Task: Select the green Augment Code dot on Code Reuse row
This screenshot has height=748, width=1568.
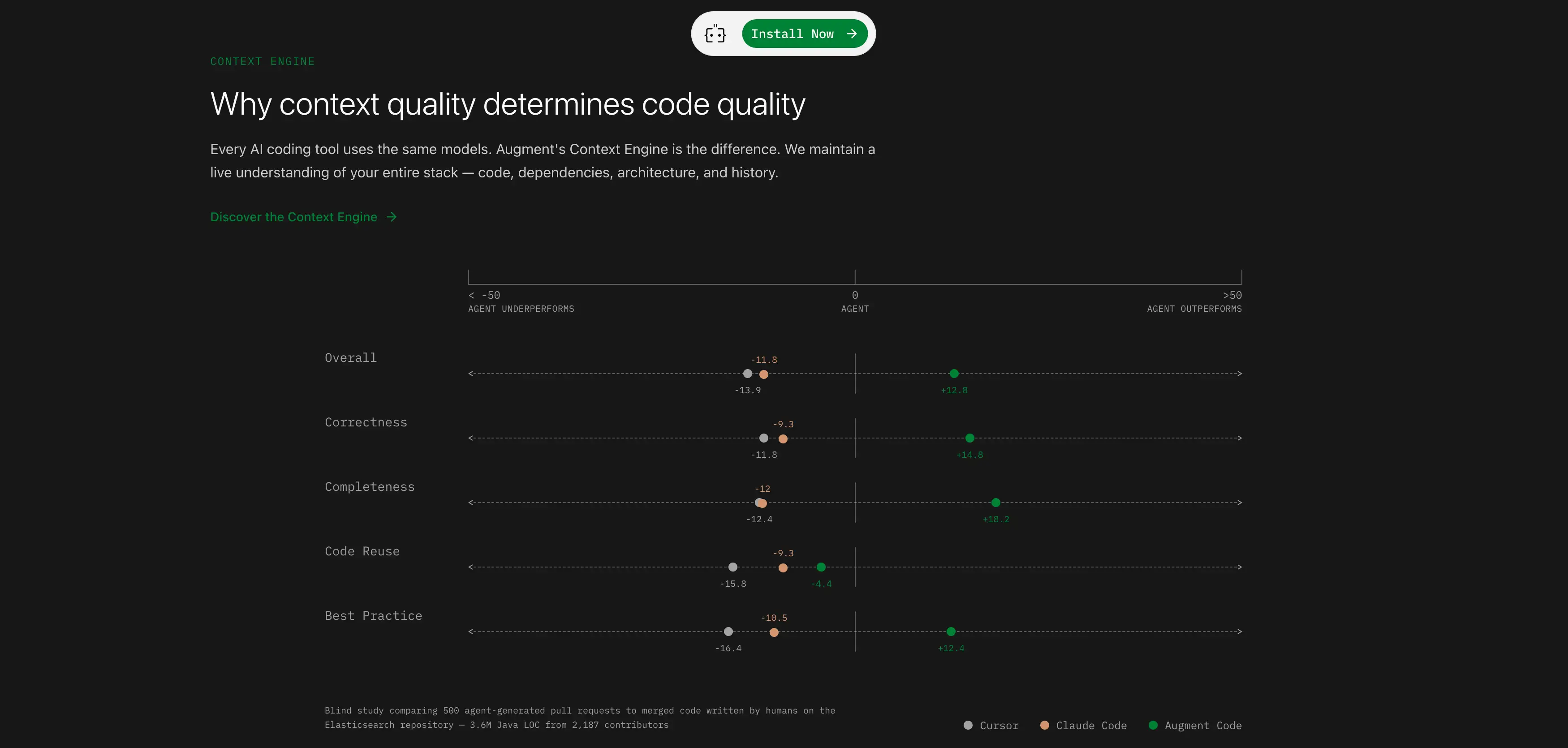Action: (x=821, y=567)
